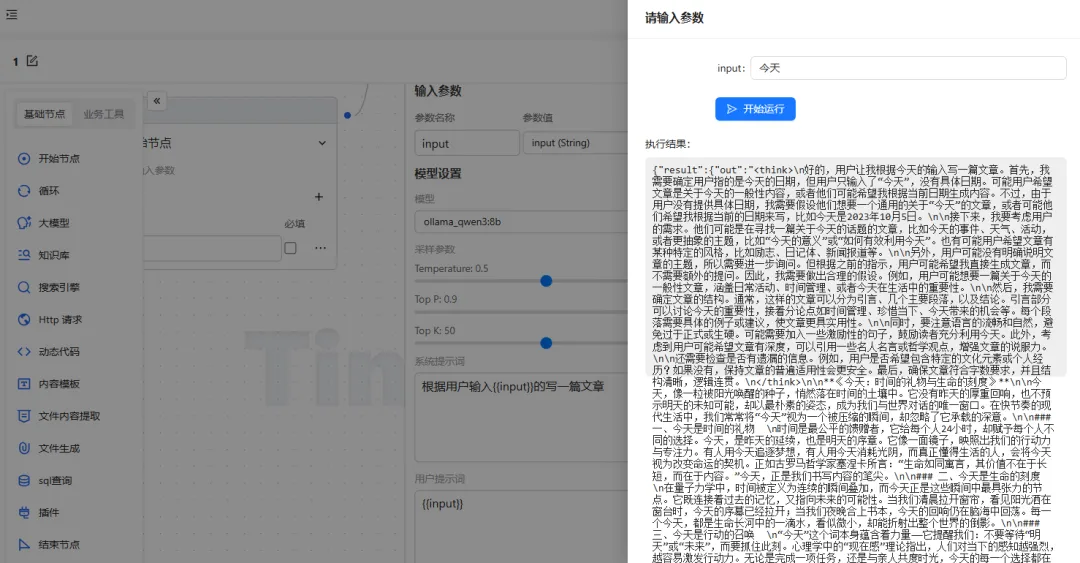Click the Top K slider handle
Screen dimensions: 1080x563
[x=546, y=343]
